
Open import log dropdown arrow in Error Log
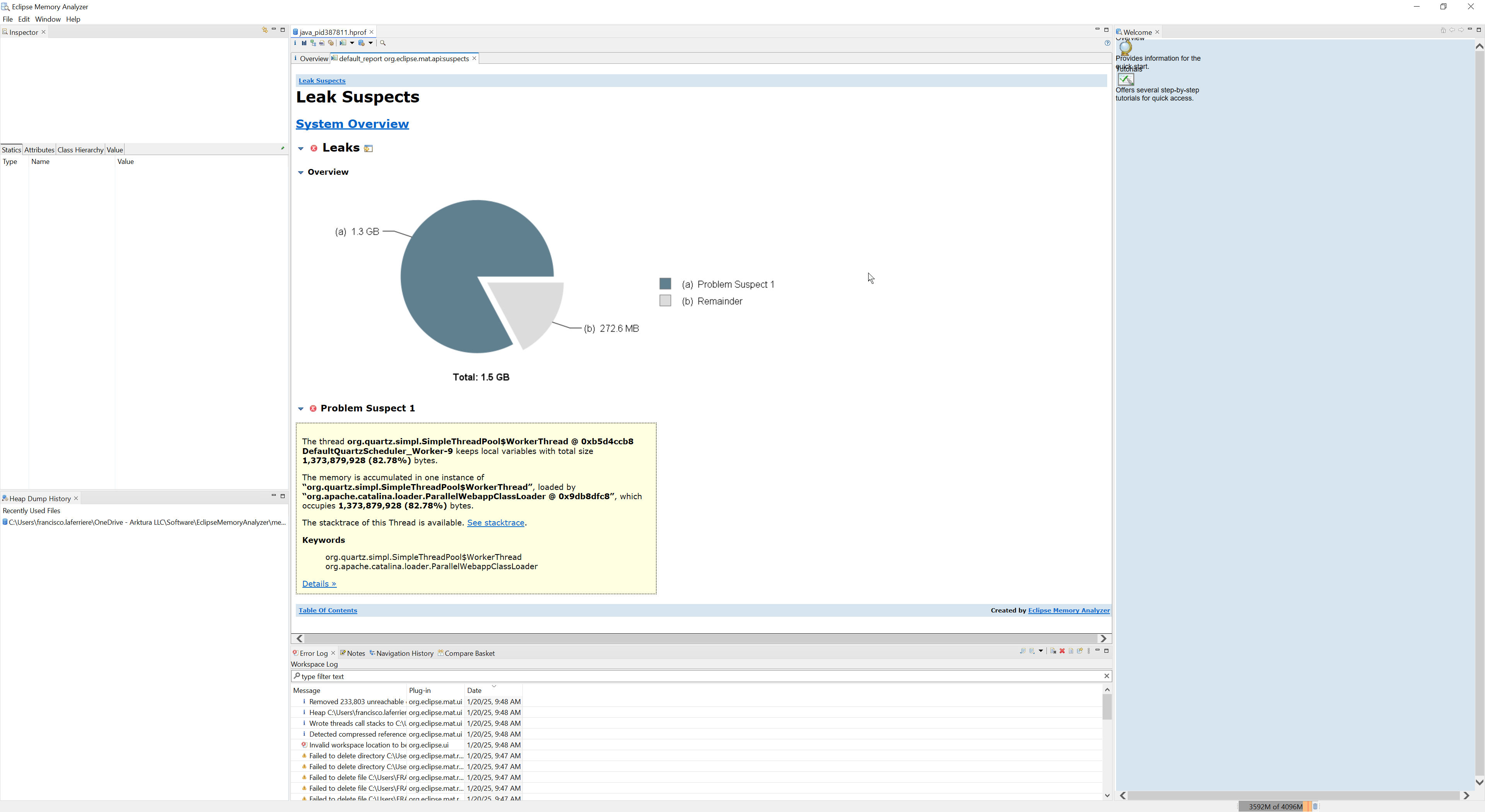pyautogui.click(x=1041, y=651)
